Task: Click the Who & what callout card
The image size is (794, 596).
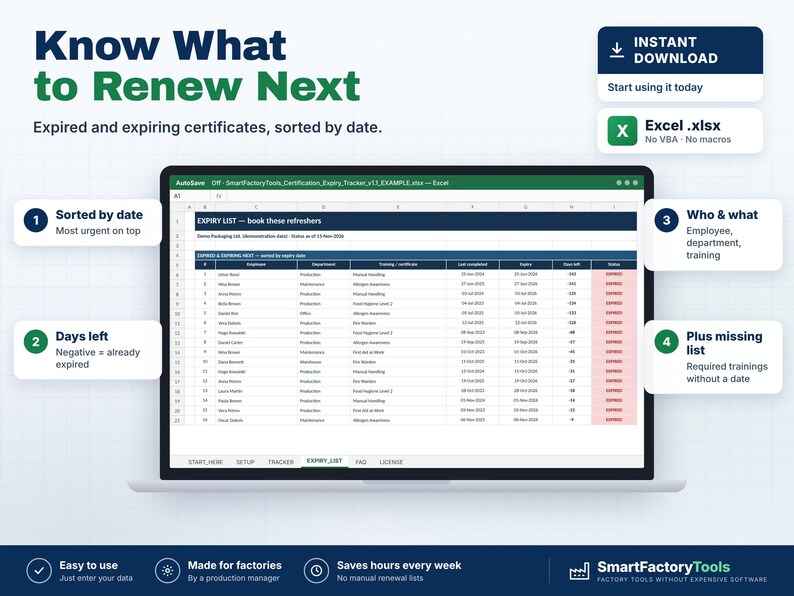Action: (713, 234)
